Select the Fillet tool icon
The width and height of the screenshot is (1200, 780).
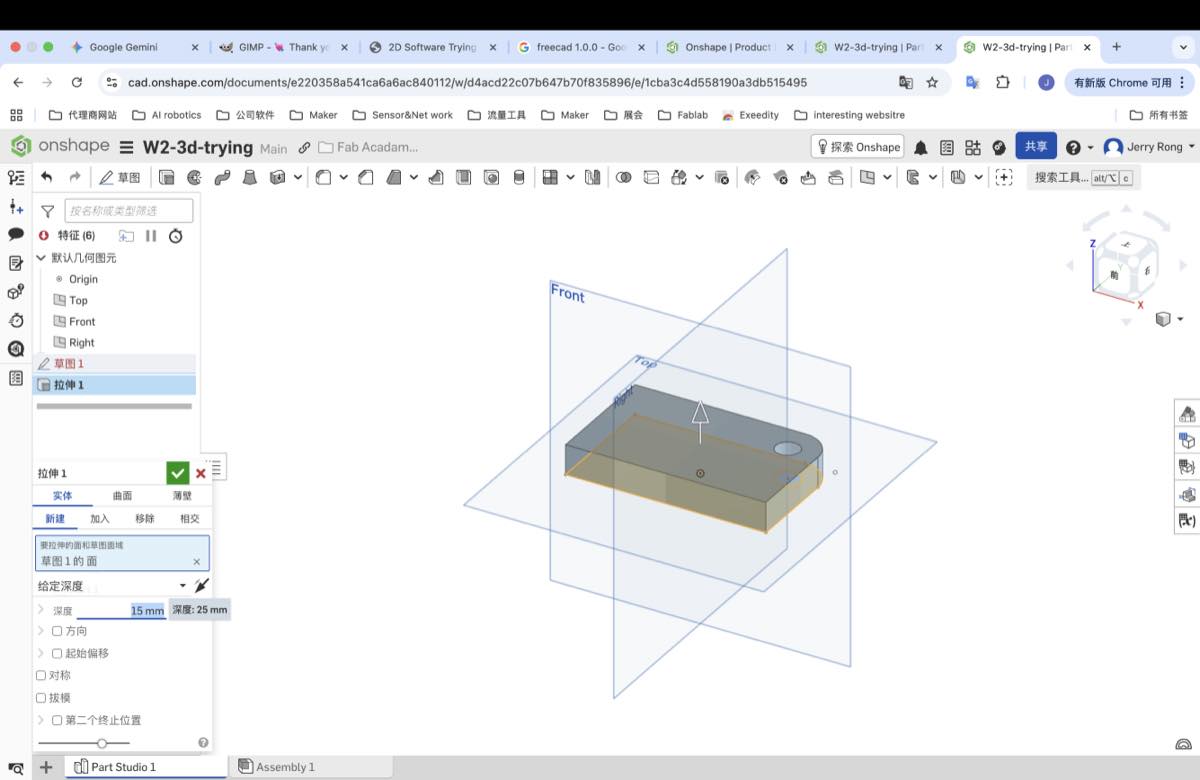pos(323,177)
